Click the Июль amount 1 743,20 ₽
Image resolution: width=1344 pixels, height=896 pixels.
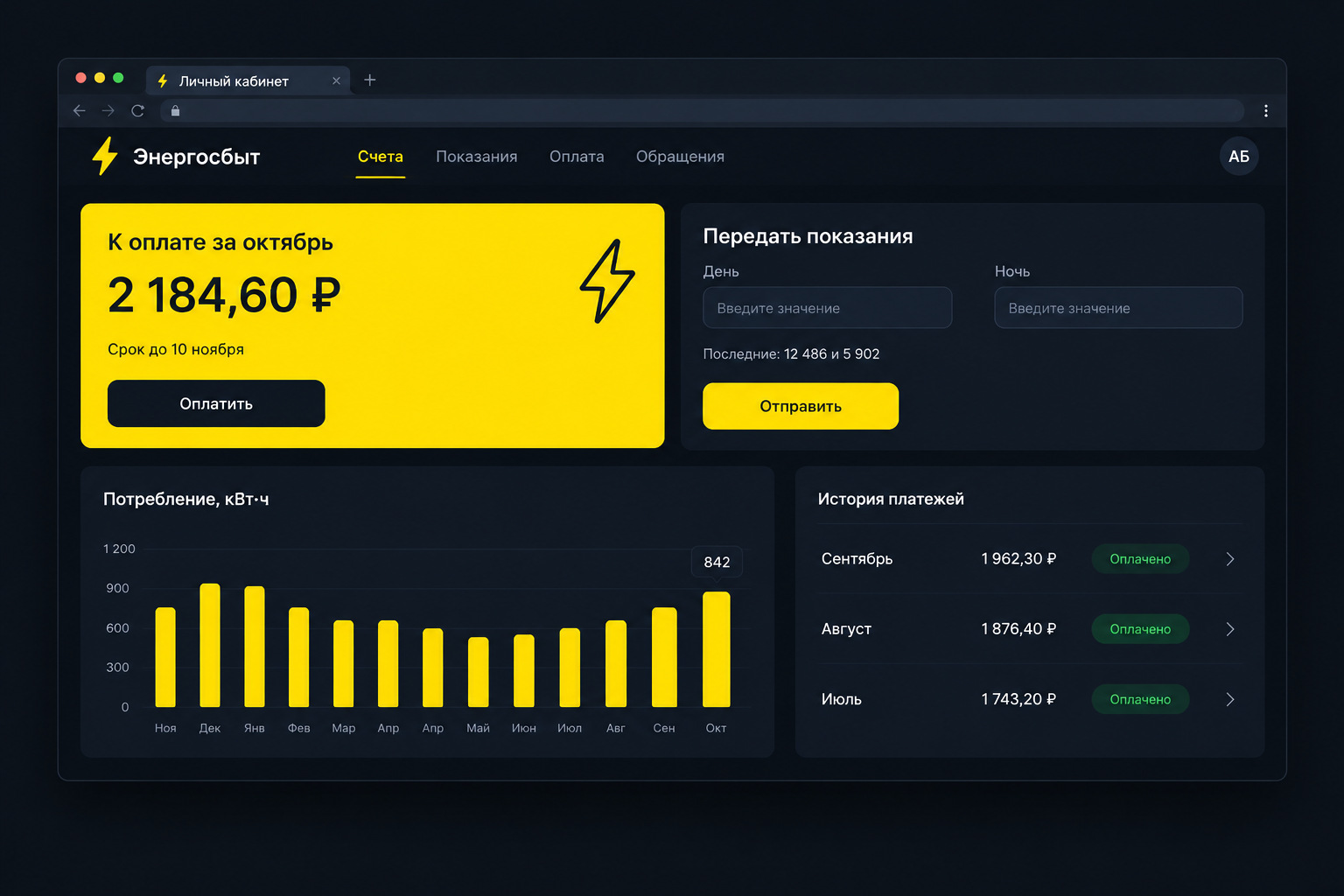click(x=1018, y=699)
